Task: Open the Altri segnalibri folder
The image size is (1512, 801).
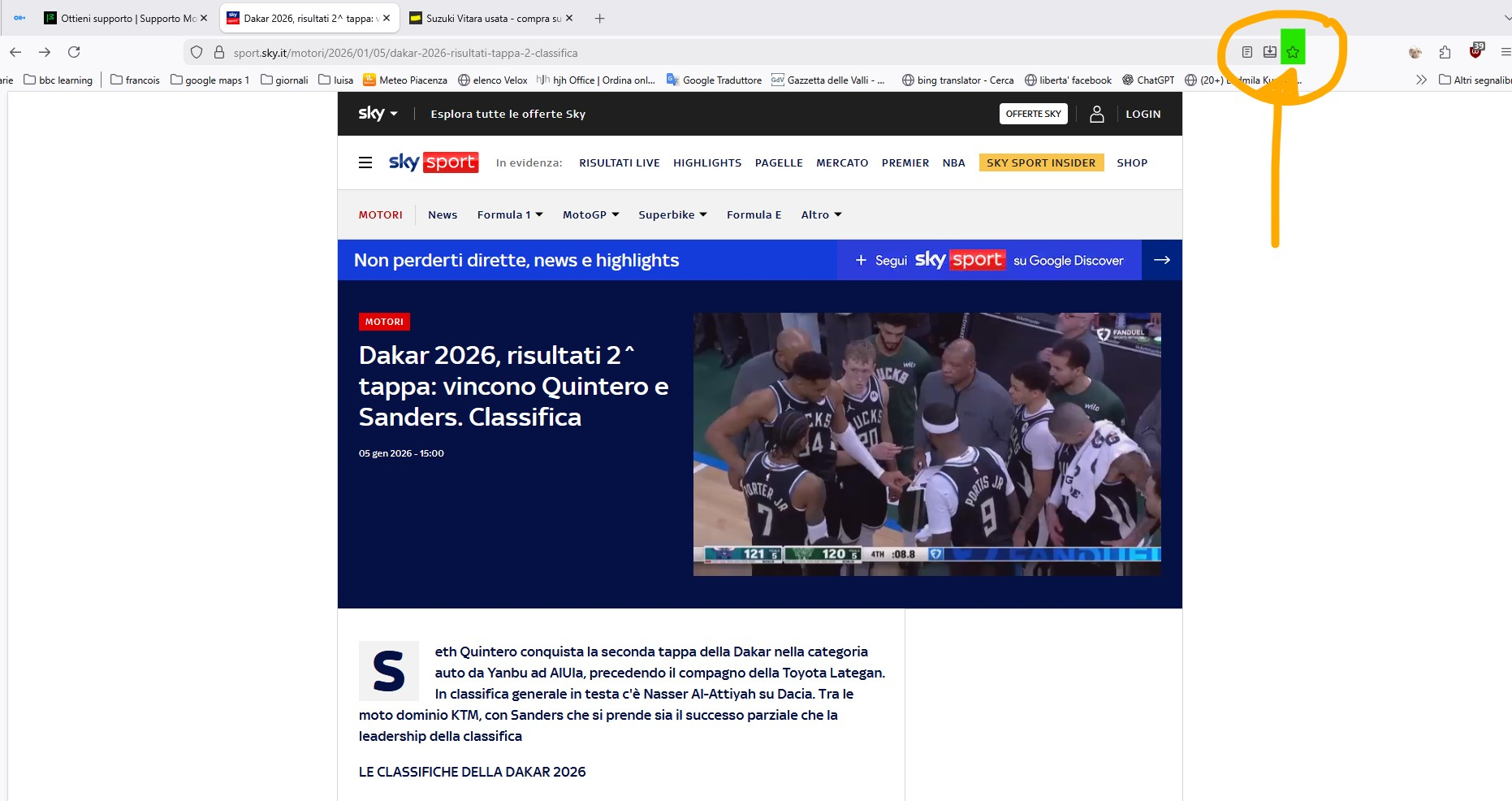Action: coord(1475,80)
